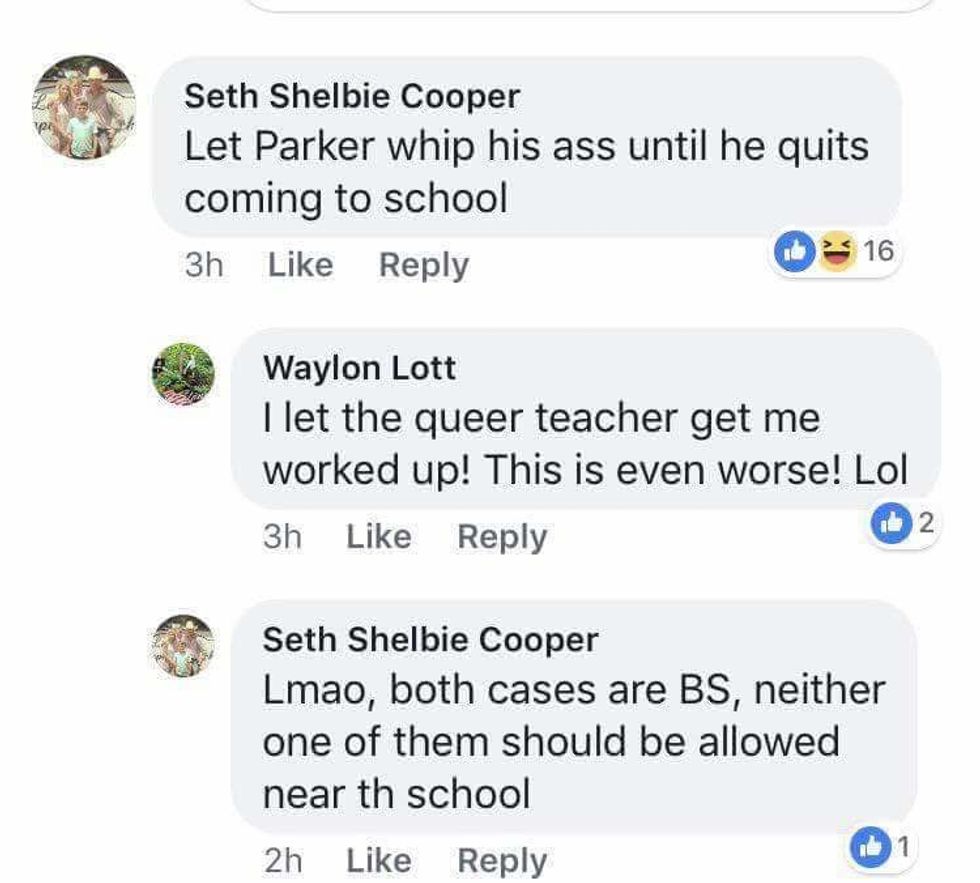Click thumbs-up icon on Waylon Lott's reply
The image size is (980, 883).
point(891,522)
